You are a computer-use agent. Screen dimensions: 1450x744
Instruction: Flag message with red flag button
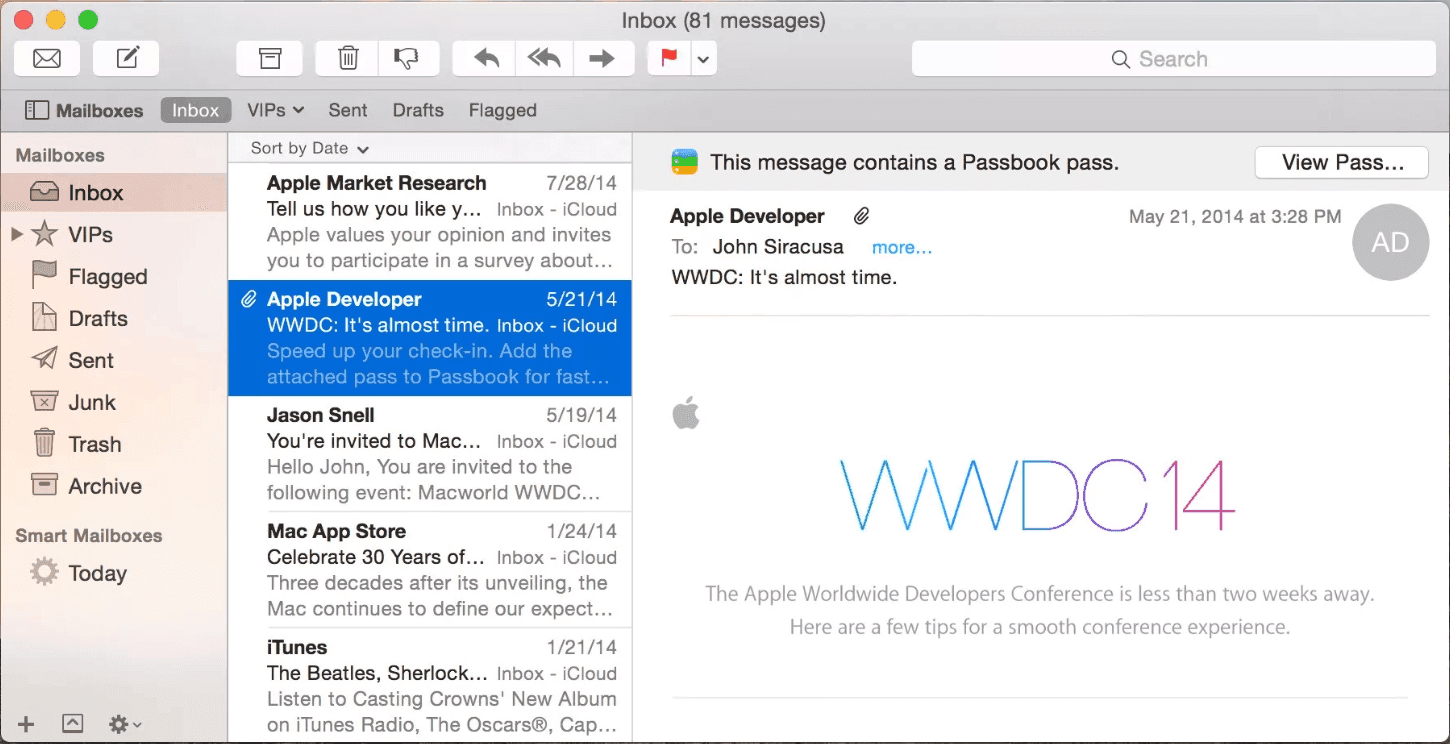(x=668, y=59)
